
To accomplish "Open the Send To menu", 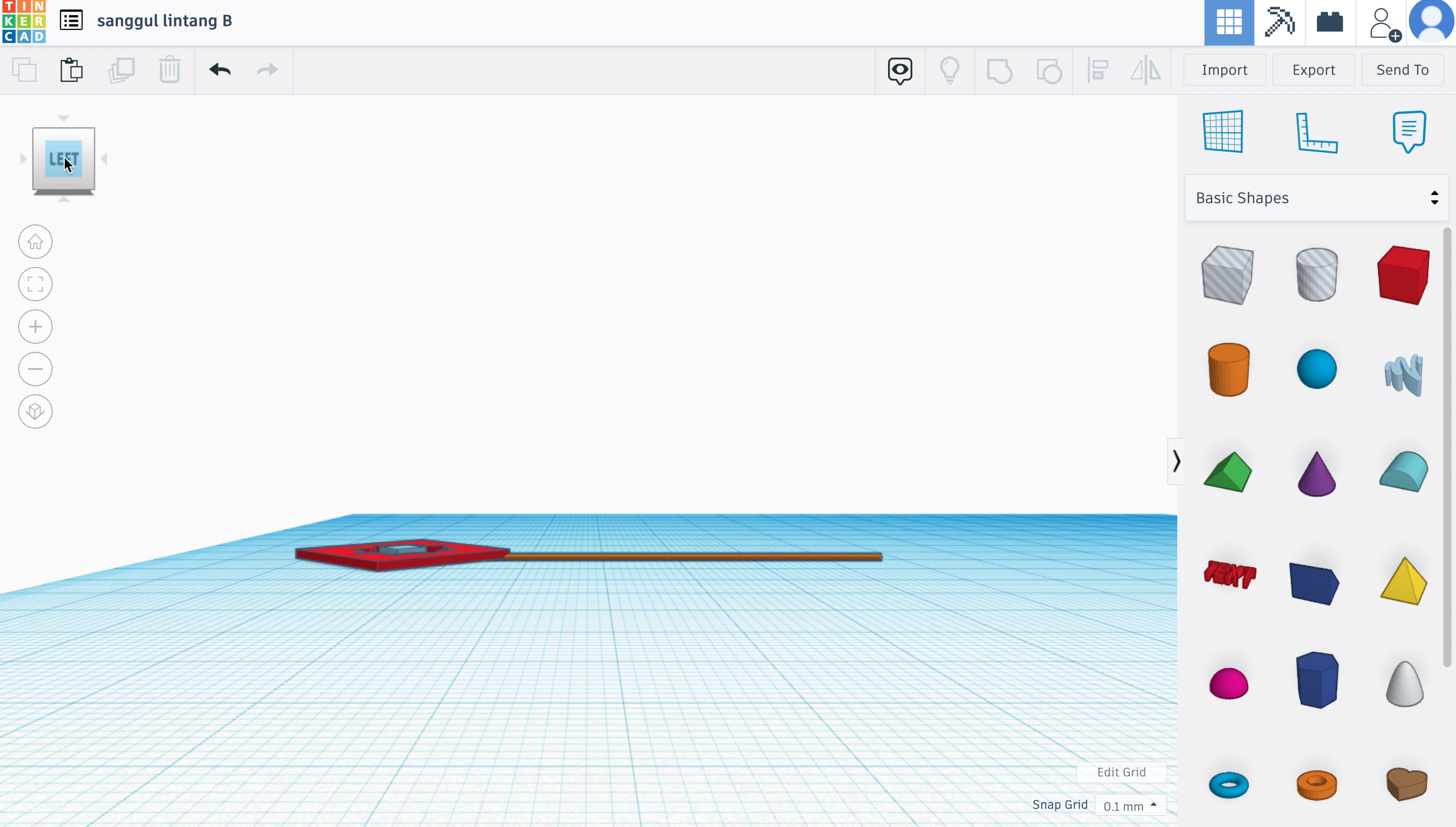I will click(x=1402, y=70).
